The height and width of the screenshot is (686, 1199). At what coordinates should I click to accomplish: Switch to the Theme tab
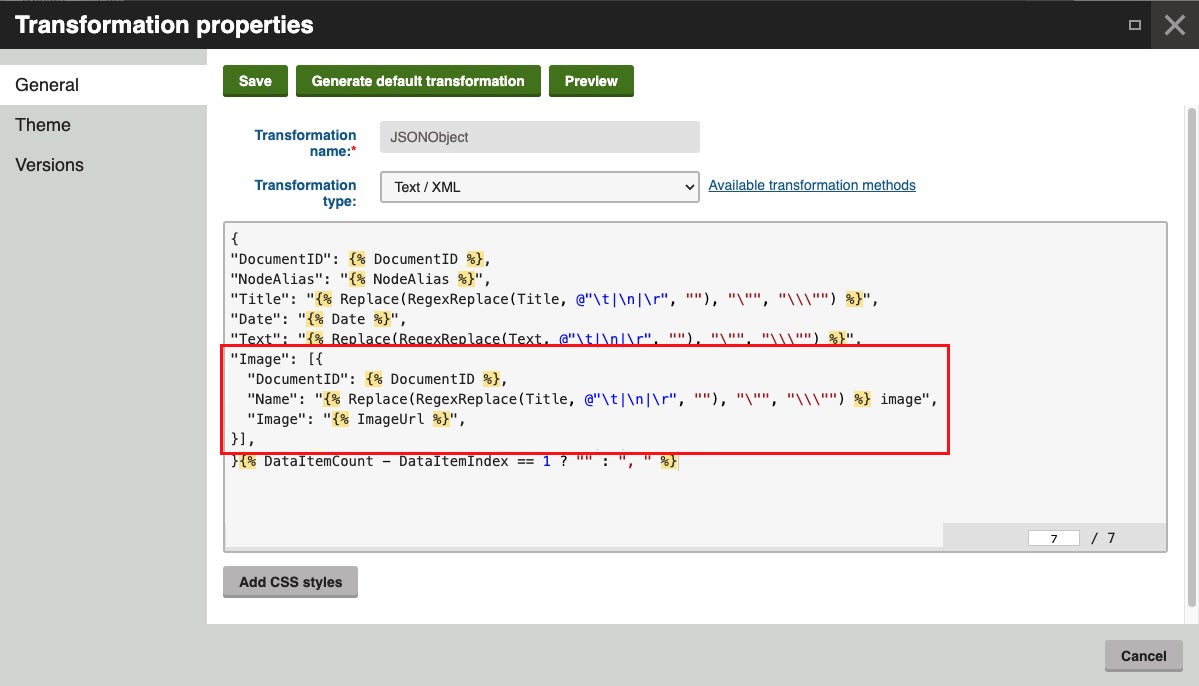tap(43, 125)
